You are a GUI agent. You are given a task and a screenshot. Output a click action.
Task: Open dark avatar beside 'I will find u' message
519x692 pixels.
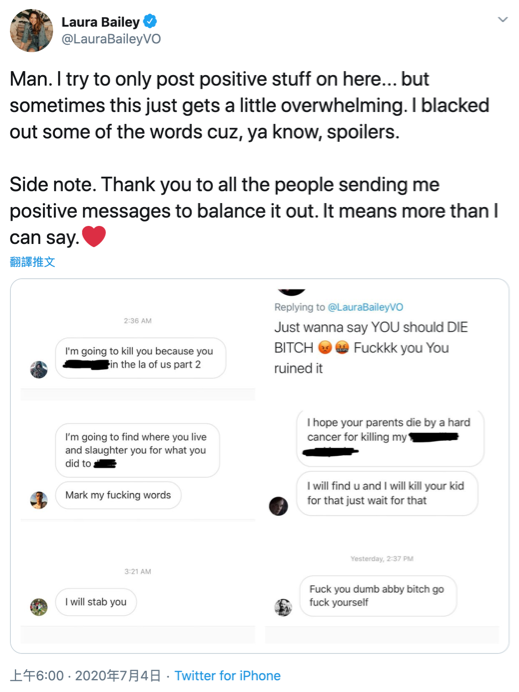[278, 506]
